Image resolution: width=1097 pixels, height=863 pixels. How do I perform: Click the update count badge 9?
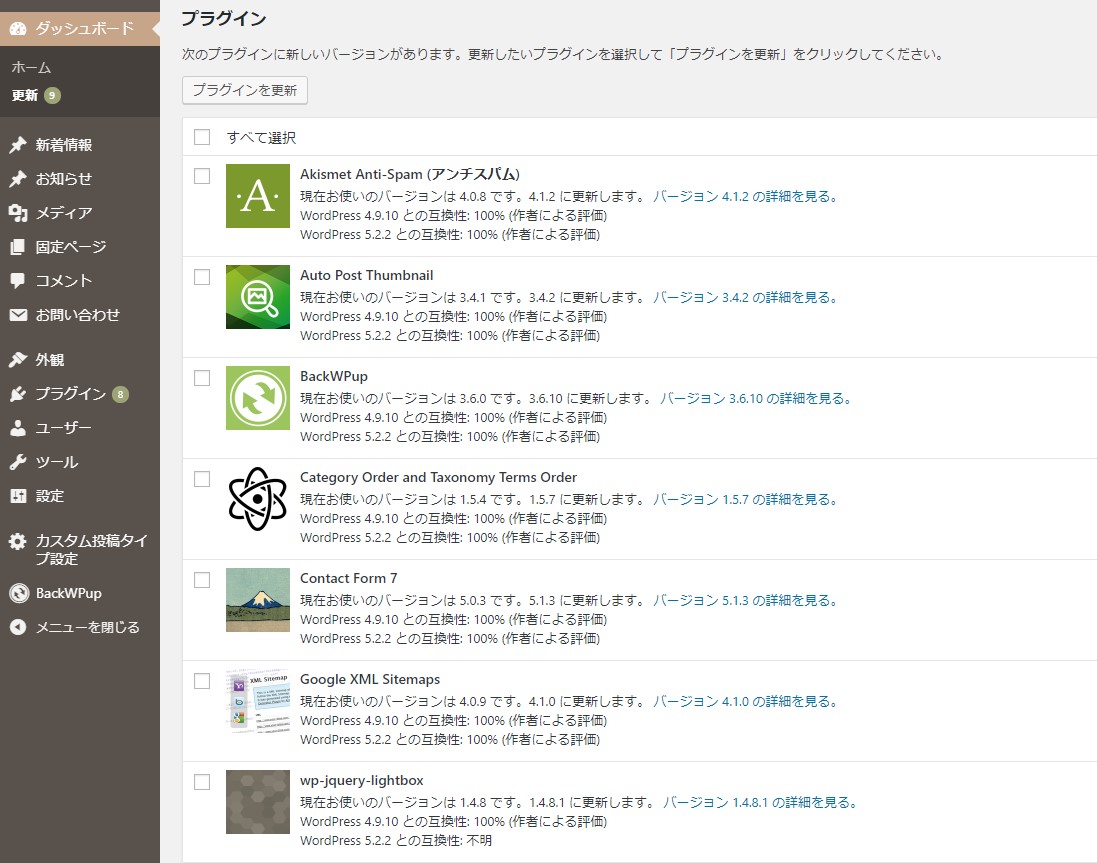tap(52, 95)
